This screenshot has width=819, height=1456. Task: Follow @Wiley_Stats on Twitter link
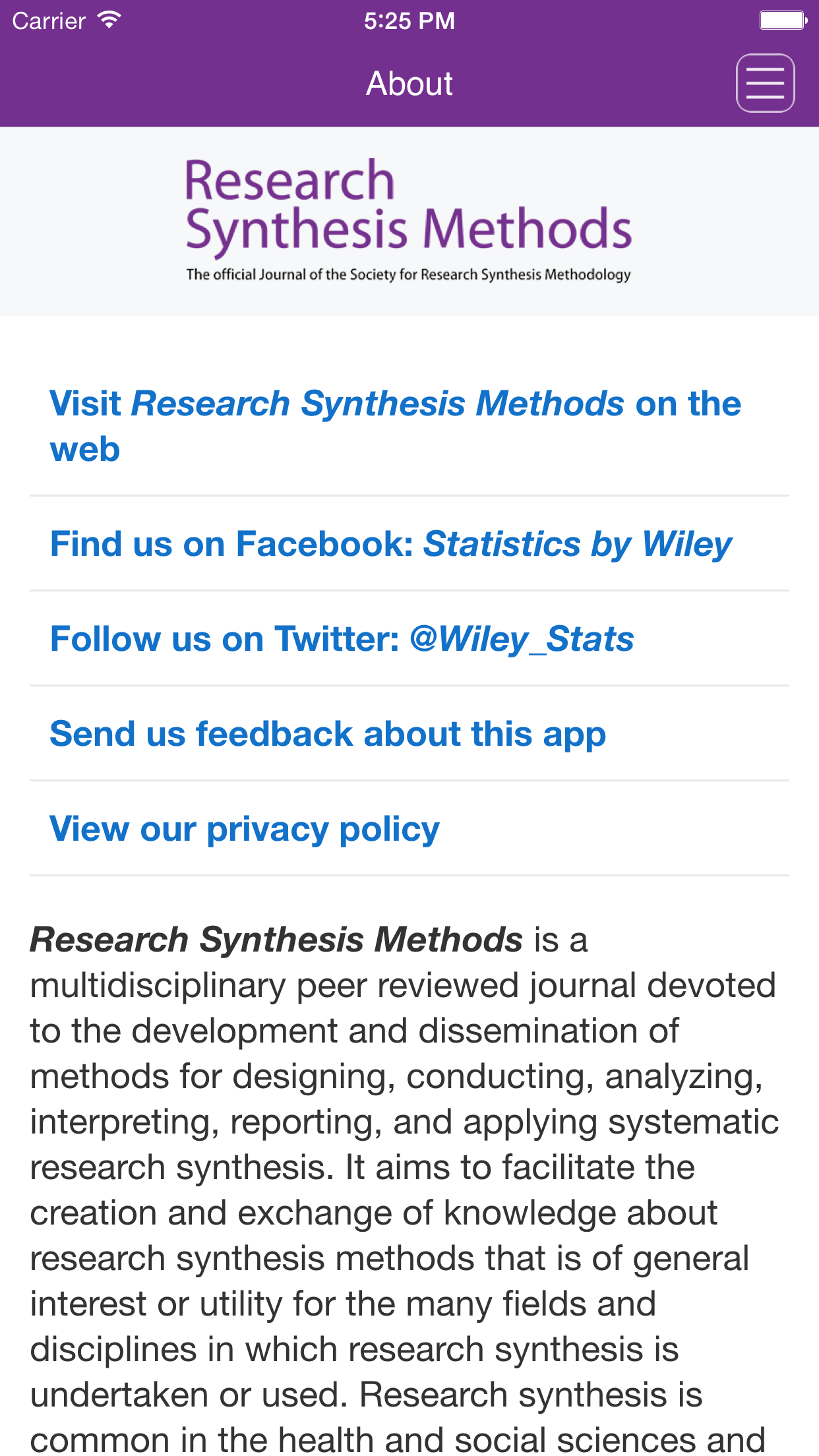click(x=342, y=639)
